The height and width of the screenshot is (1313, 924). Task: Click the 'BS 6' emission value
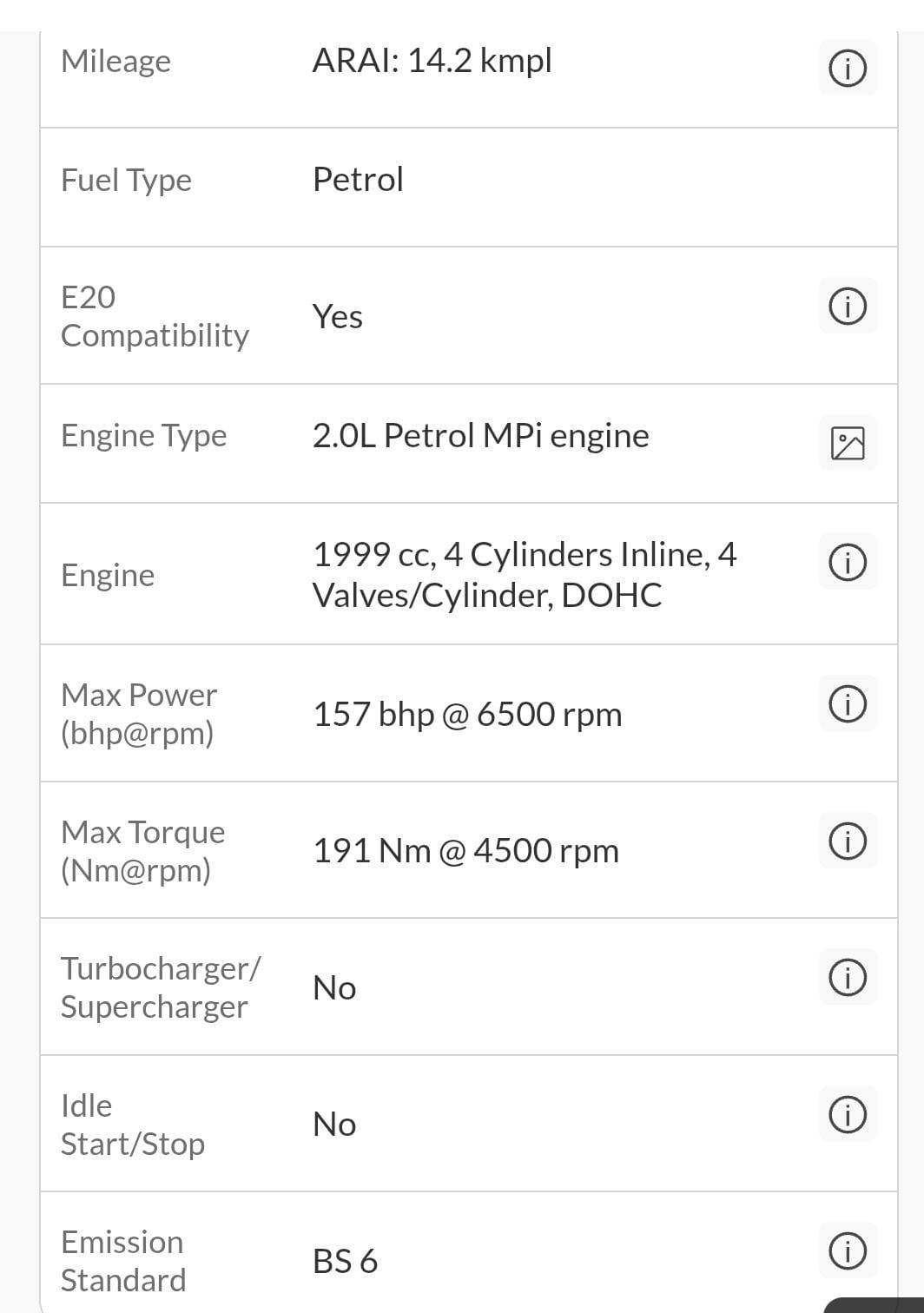[345, 1261]
